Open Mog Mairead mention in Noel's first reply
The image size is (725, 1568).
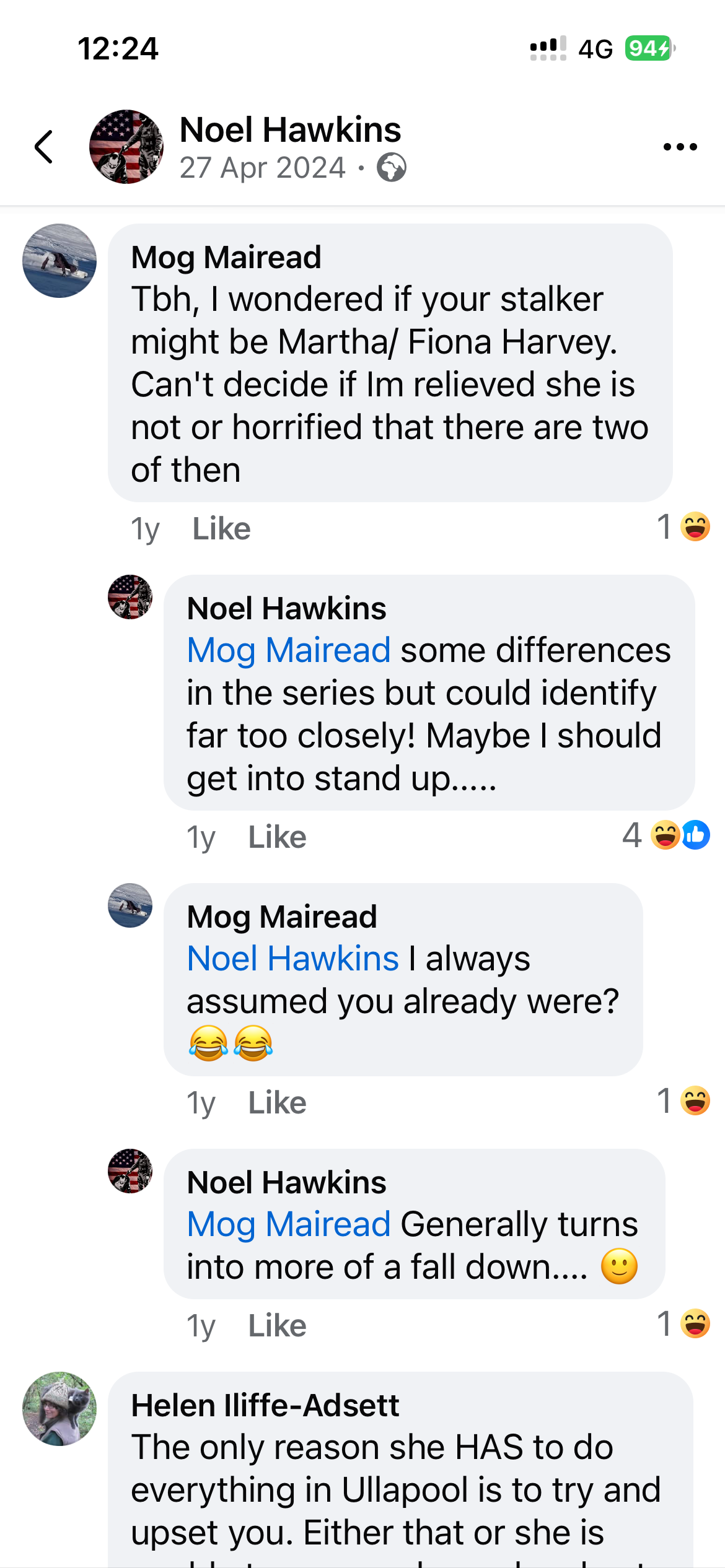tap(289, 650)
